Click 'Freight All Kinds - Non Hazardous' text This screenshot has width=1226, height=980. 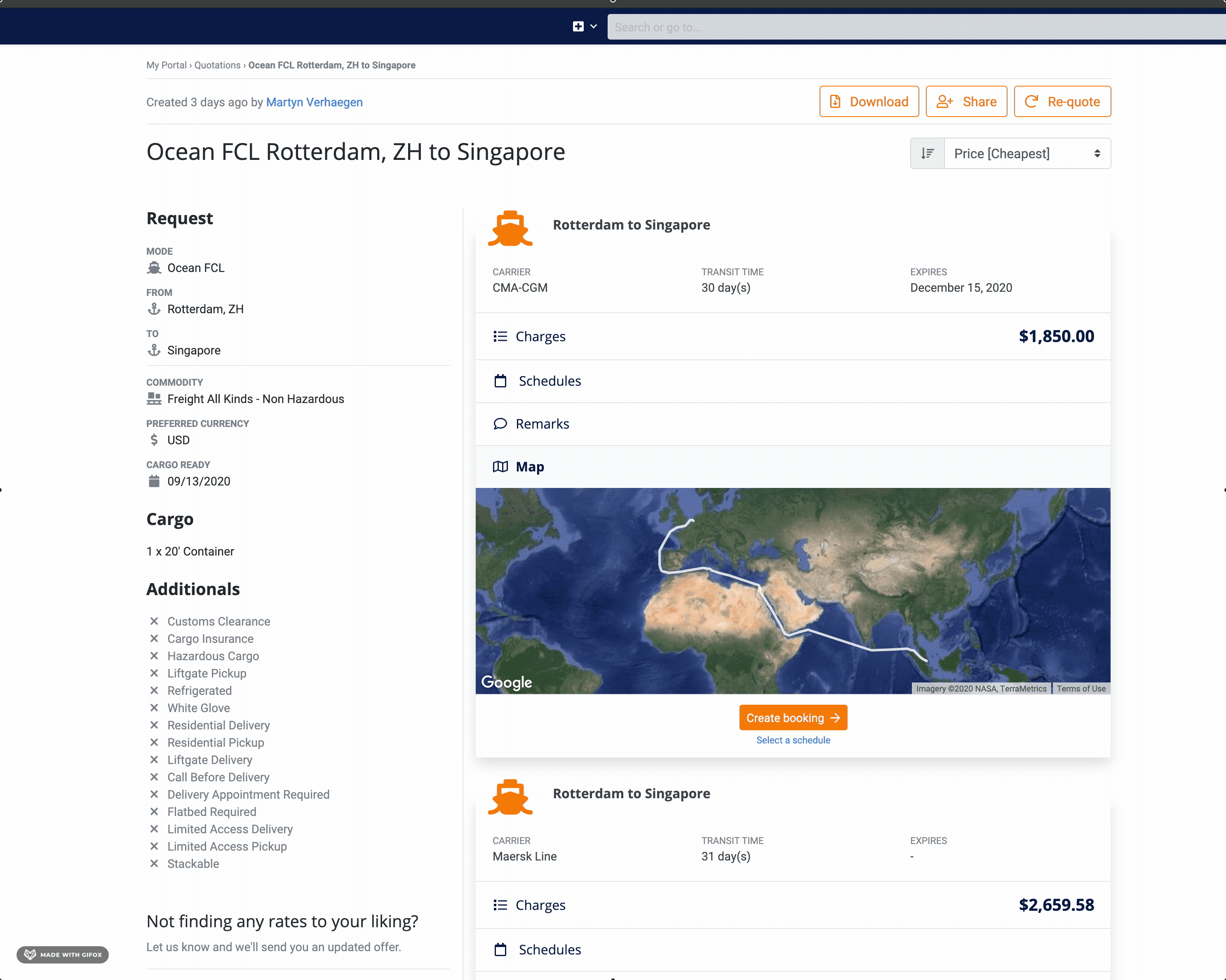[255, 399]
